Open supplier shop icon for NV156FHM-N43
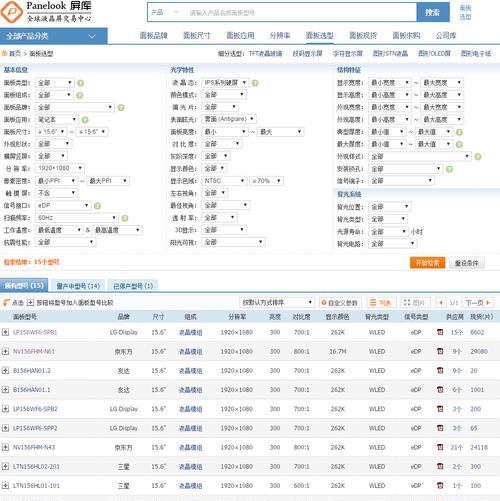 pos(440,447)
